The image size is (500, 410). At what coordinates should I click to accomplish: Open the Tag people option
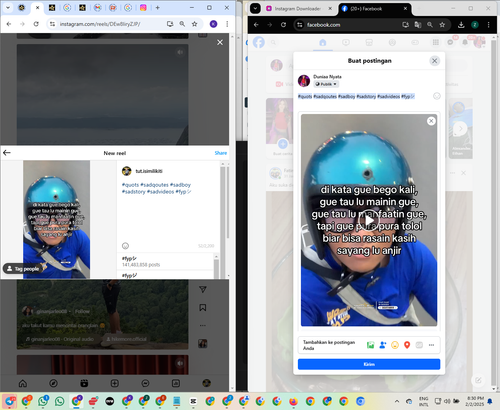click(23, 269)
